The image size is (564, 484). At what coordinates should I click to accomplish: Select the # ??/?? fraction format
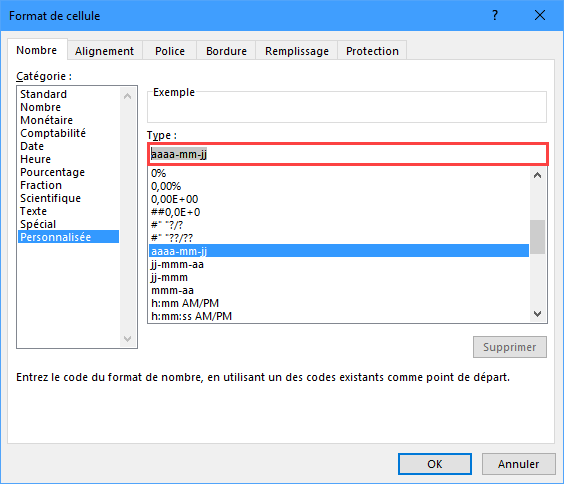pyautogui.click(x=339, y=238)
